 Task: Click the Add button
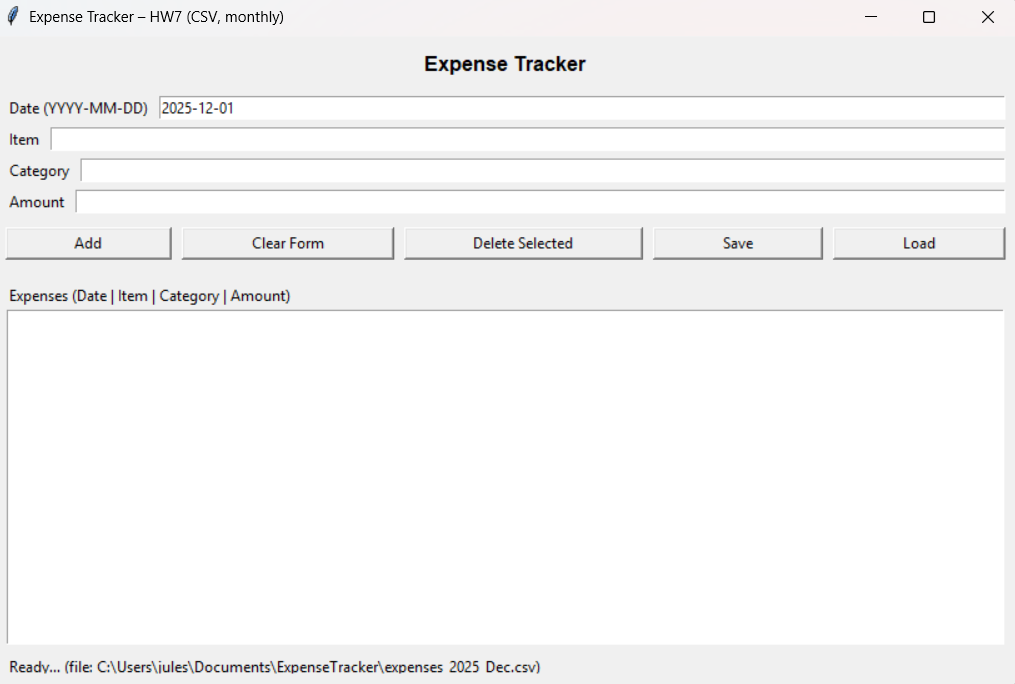pos(88,242)
